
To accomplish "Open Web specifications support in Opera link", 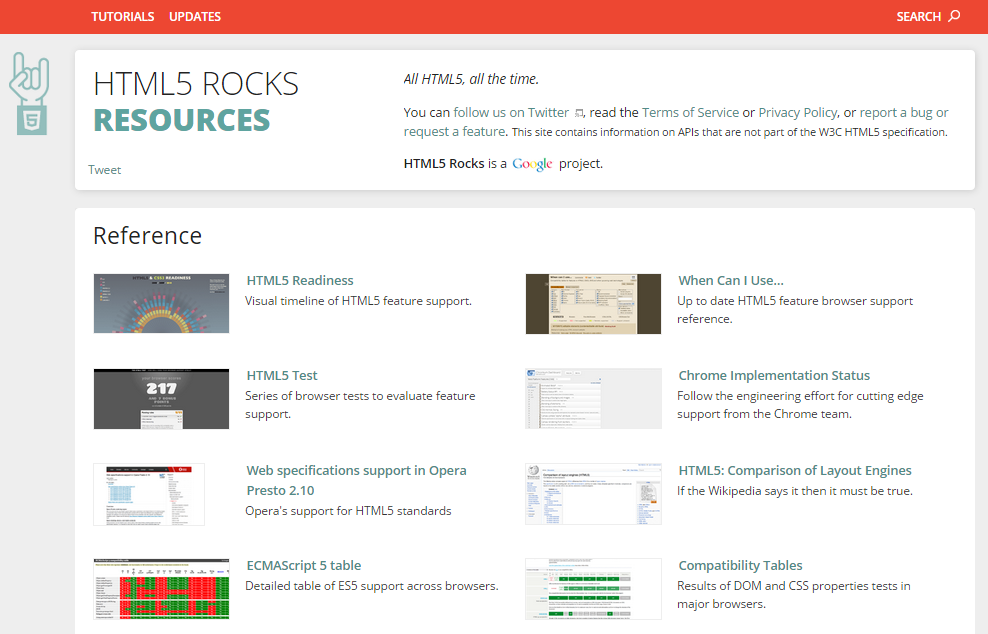I will point(356,480).
